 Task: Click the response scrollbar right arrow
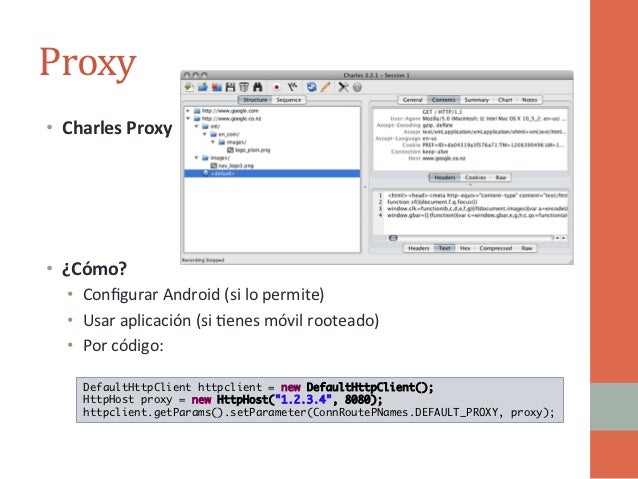point(564,238)
